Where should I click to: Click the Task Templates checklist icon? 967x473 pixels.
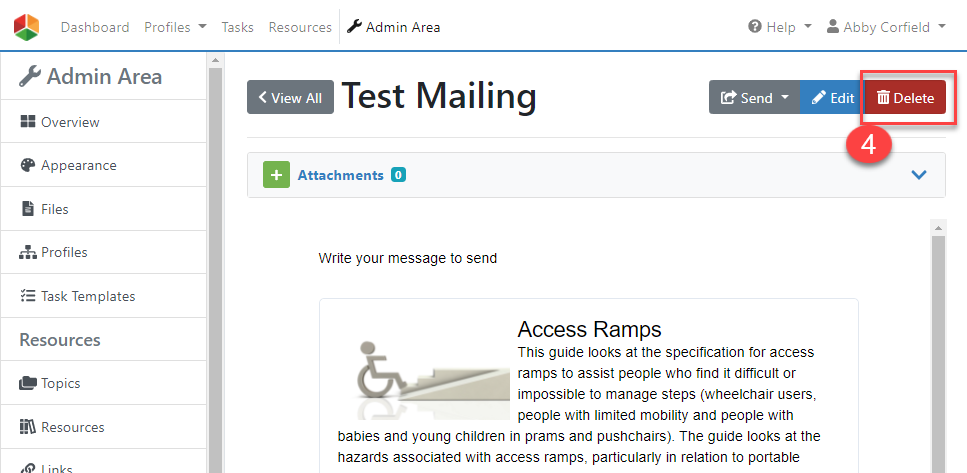click(x=28, y=296)
